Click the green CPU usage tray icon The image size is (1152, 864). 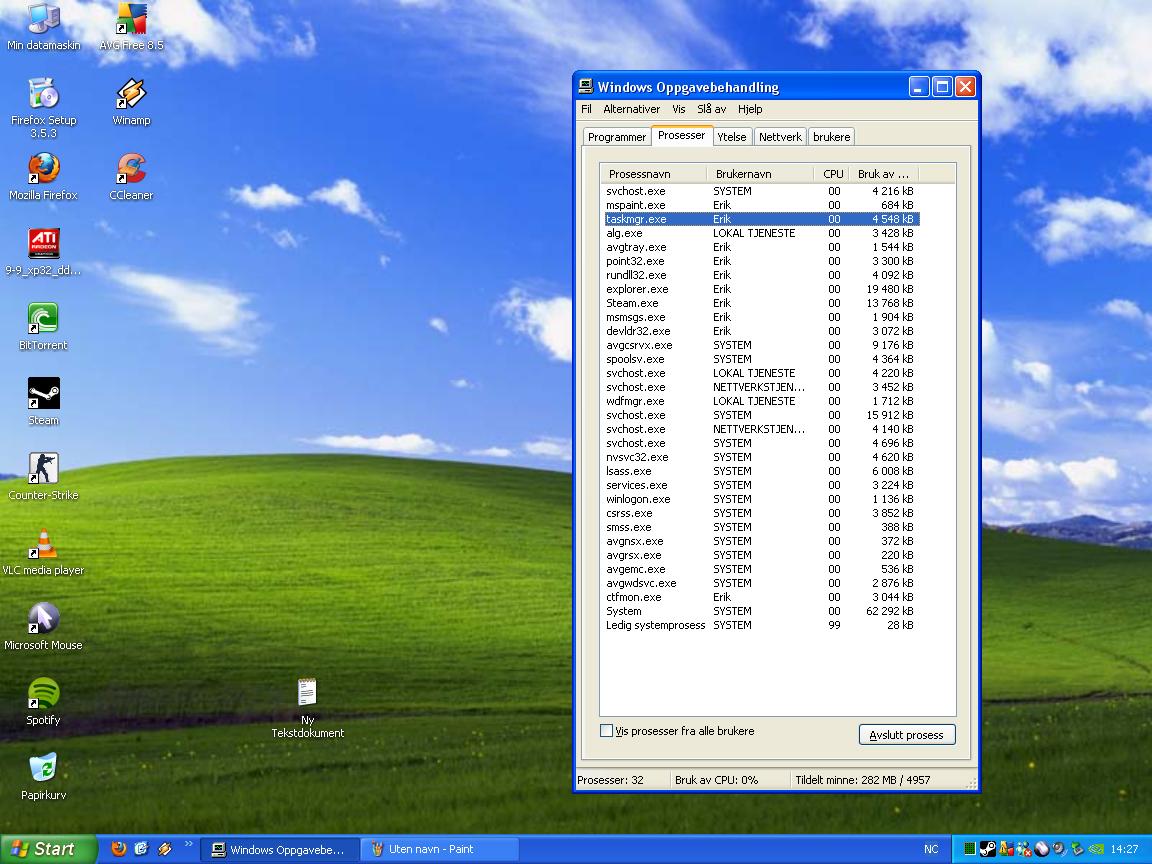pos(970,849)
